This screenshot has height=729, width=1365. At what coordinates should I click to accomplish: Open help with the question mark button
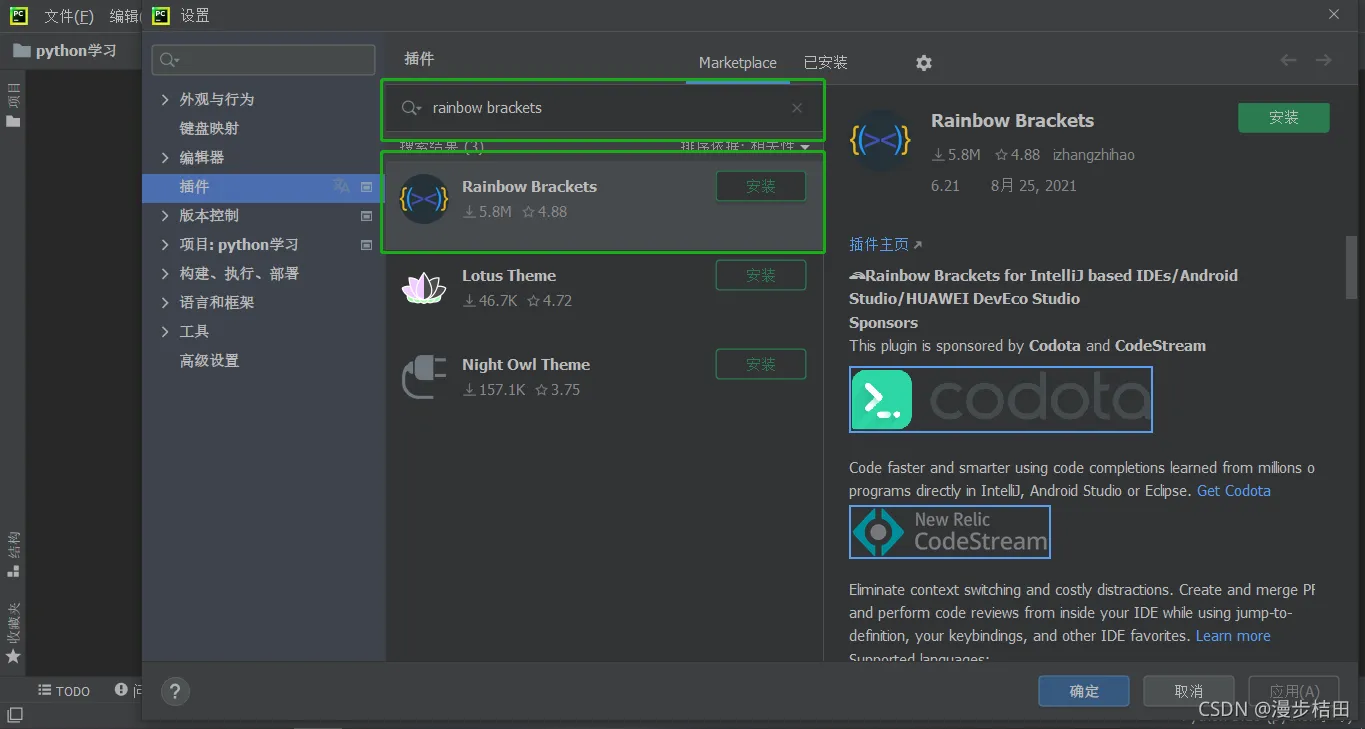pyautogui.click(x=175, y=691)
